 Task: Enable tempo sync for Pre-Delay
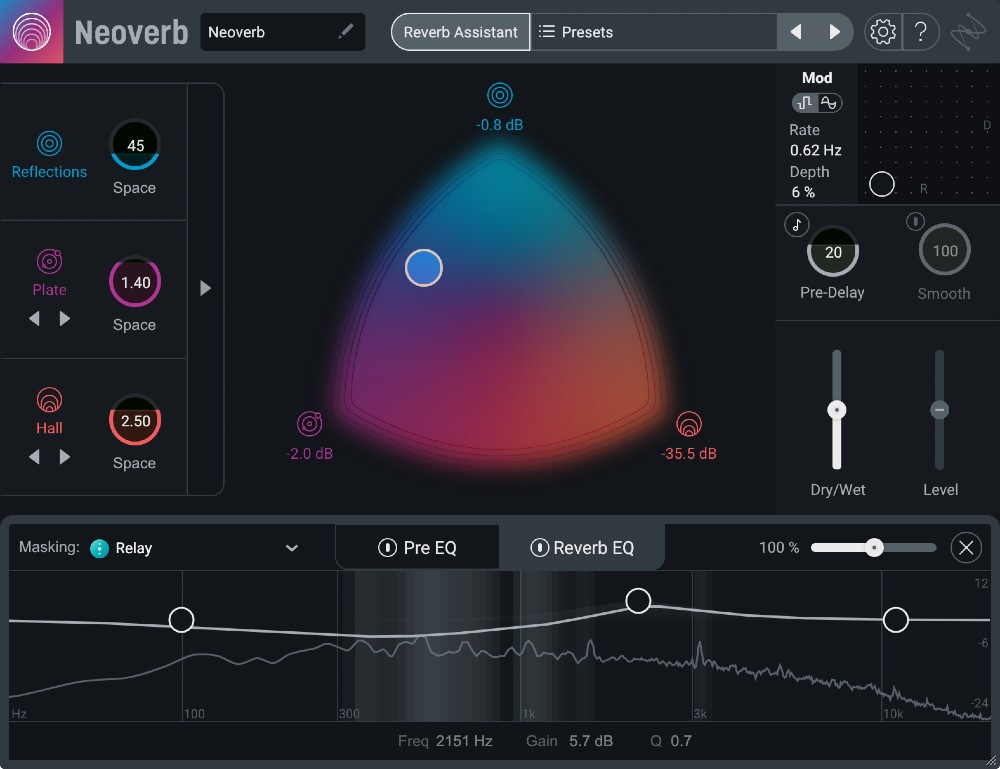[796, 224]
